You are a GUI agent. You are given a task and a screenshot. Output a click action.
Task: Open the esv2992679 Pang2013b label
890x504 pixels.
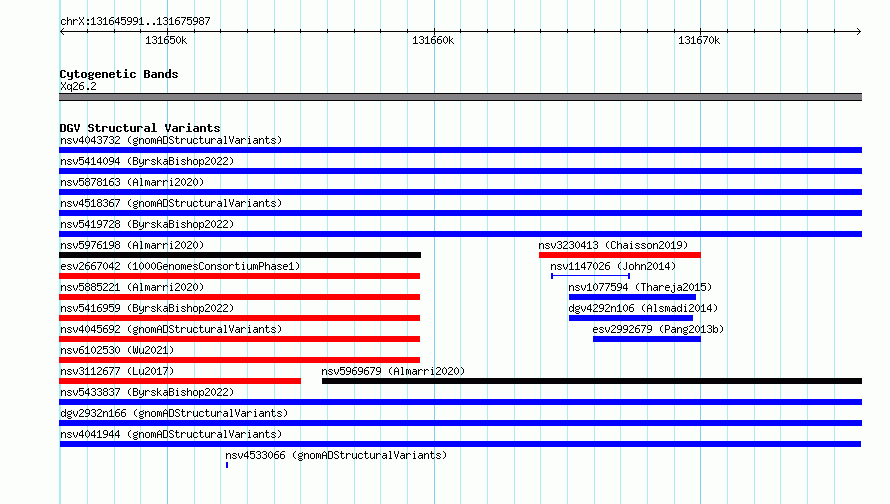click(658, 329)
